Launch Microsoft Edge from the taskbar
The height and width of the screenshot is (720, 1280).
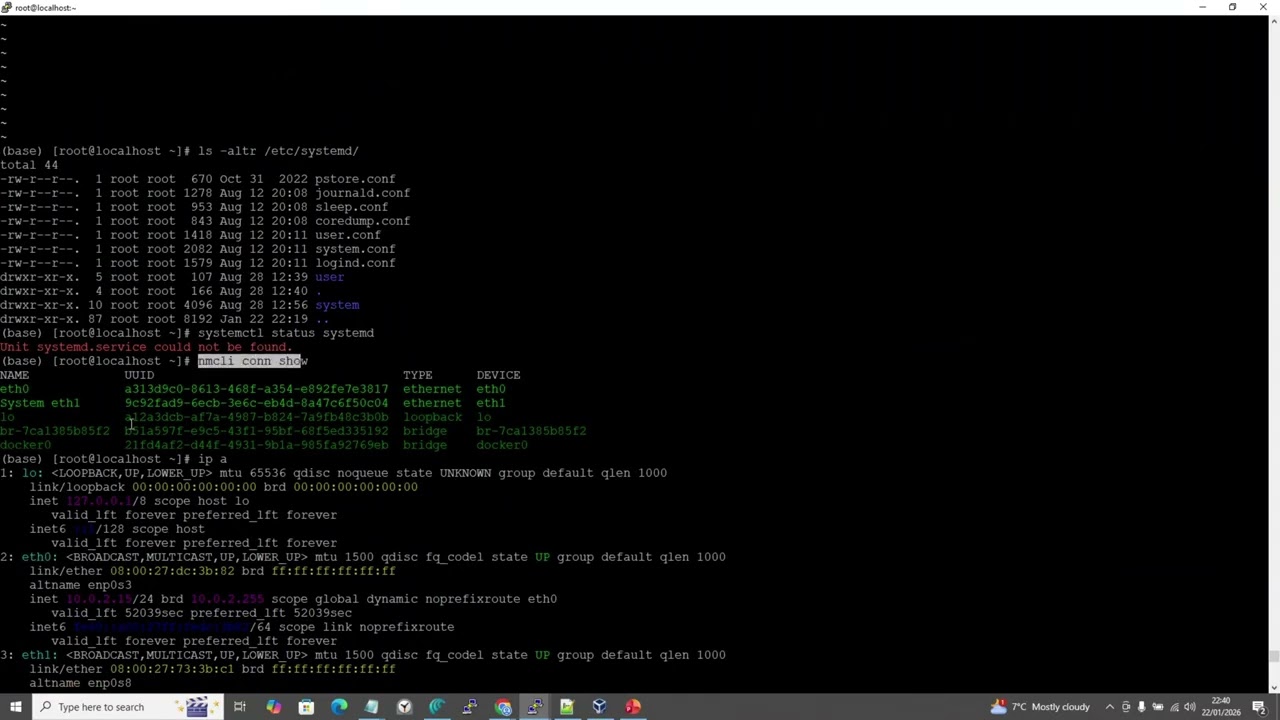pos(339,707)
